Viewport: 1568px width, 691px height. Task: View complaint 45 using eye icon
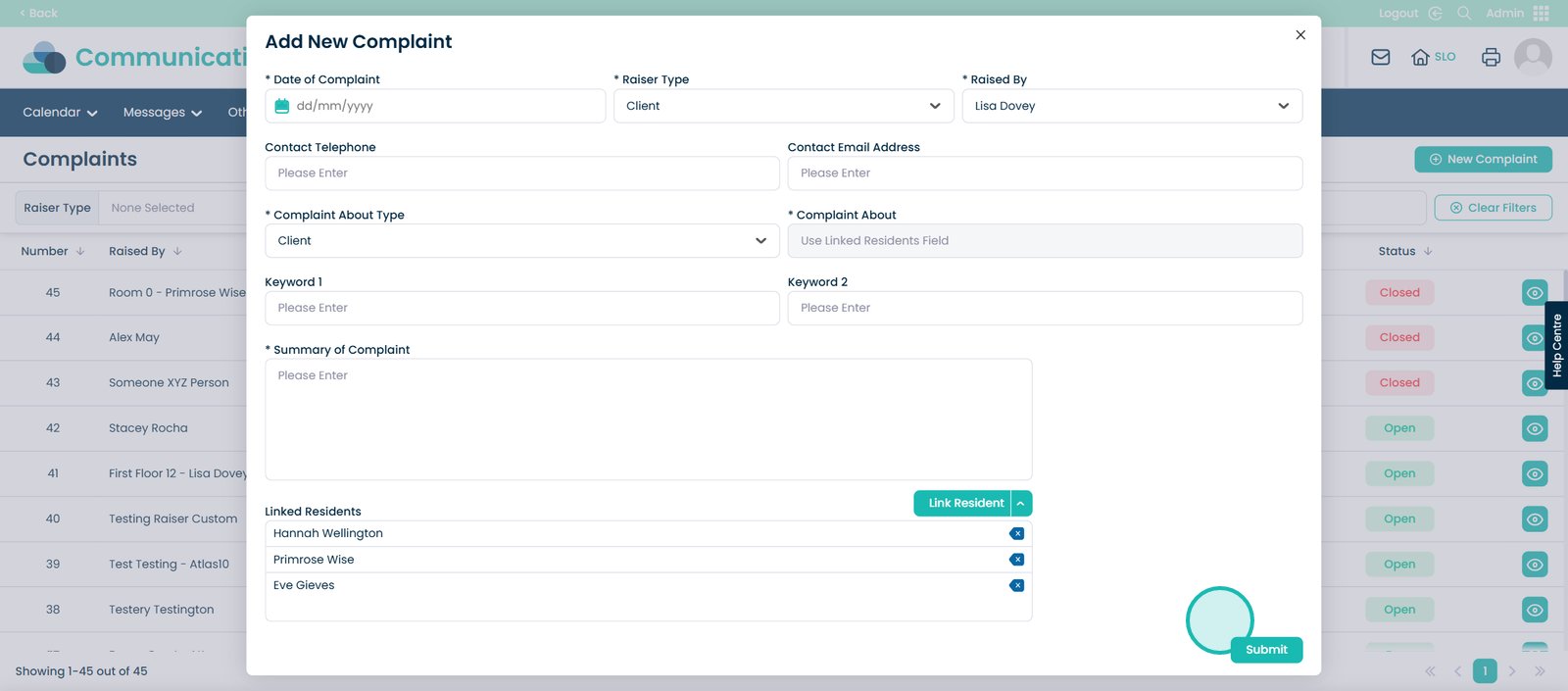(x=1535, y=293)
